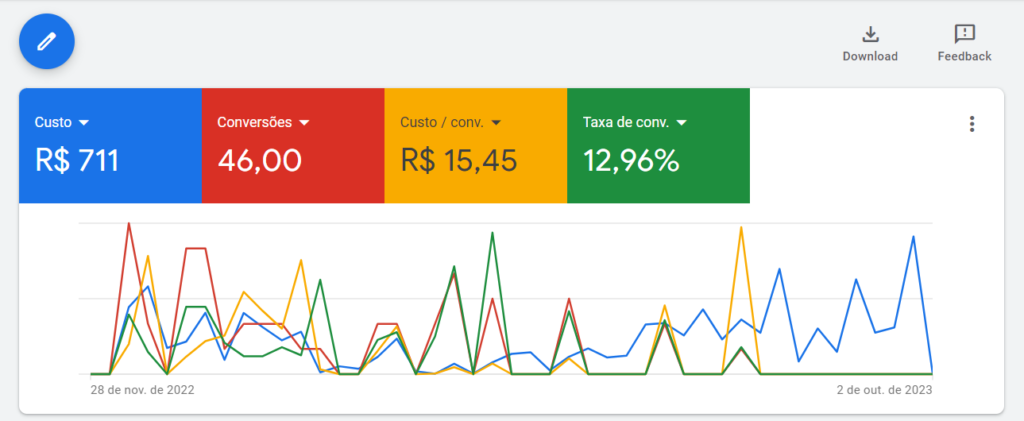Select the blue Custo R$ 711 card
This screenshot has width=1024, height=421.
[110, 146]
